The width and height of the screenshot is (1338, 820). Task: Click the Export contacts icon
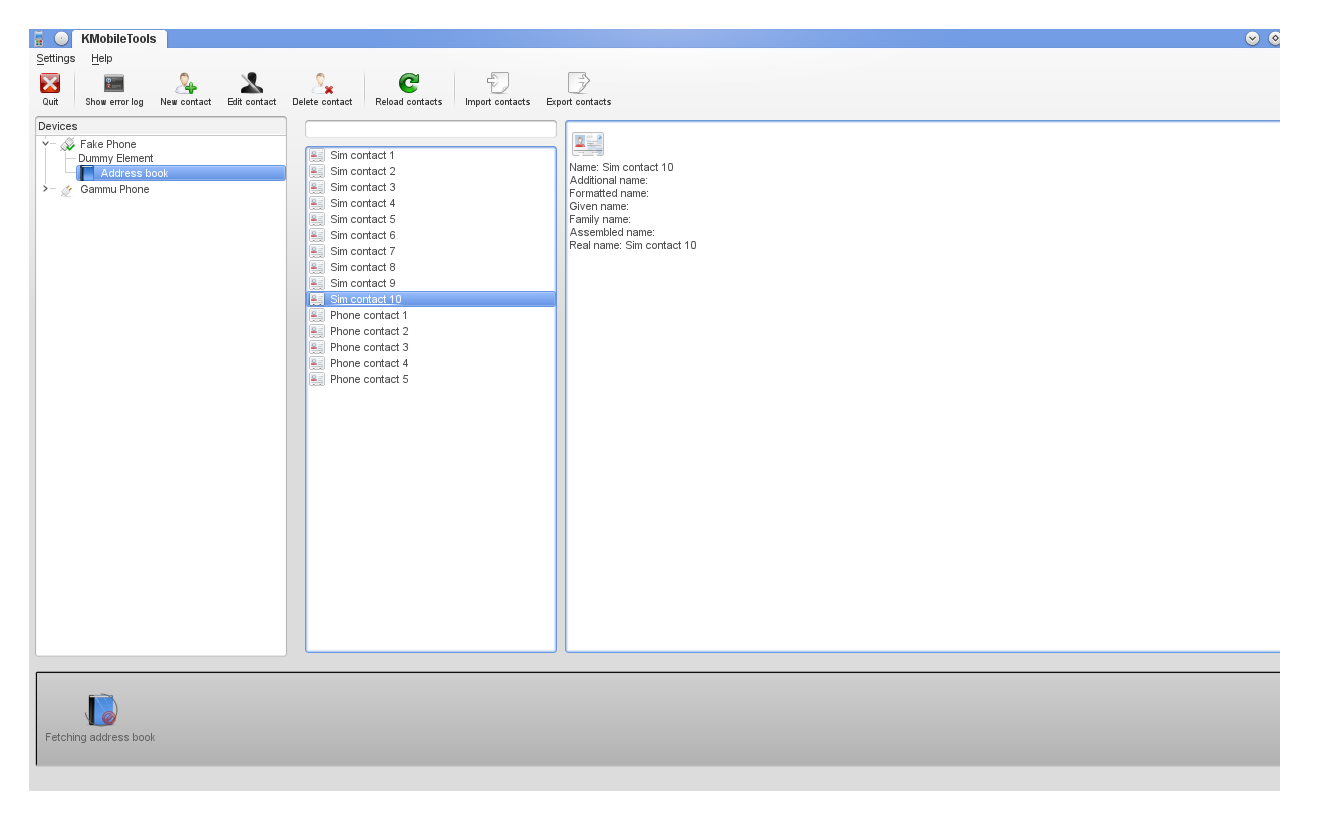pos(578,84)
